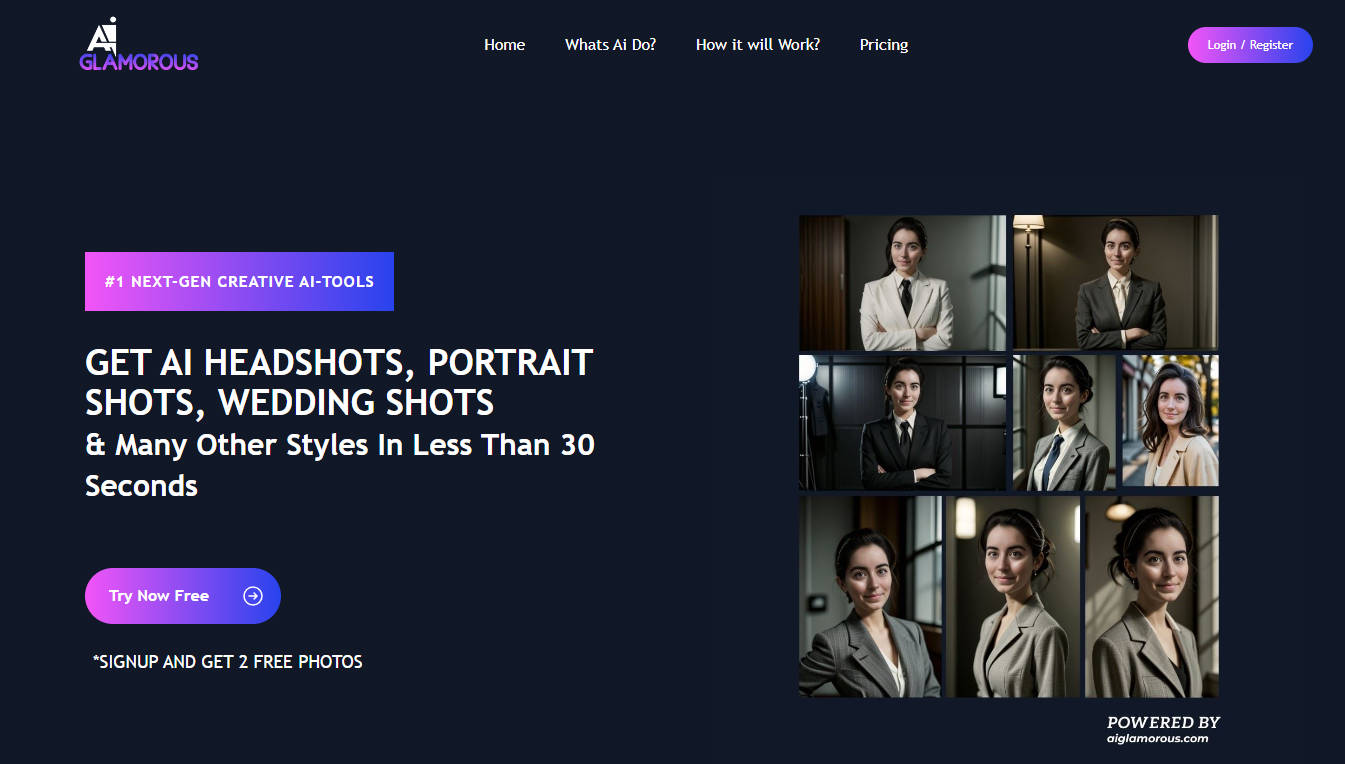Navigate to the Whats Ai Do? section
The height and width of the screenshot is (764, 1345).
point(610,44)
